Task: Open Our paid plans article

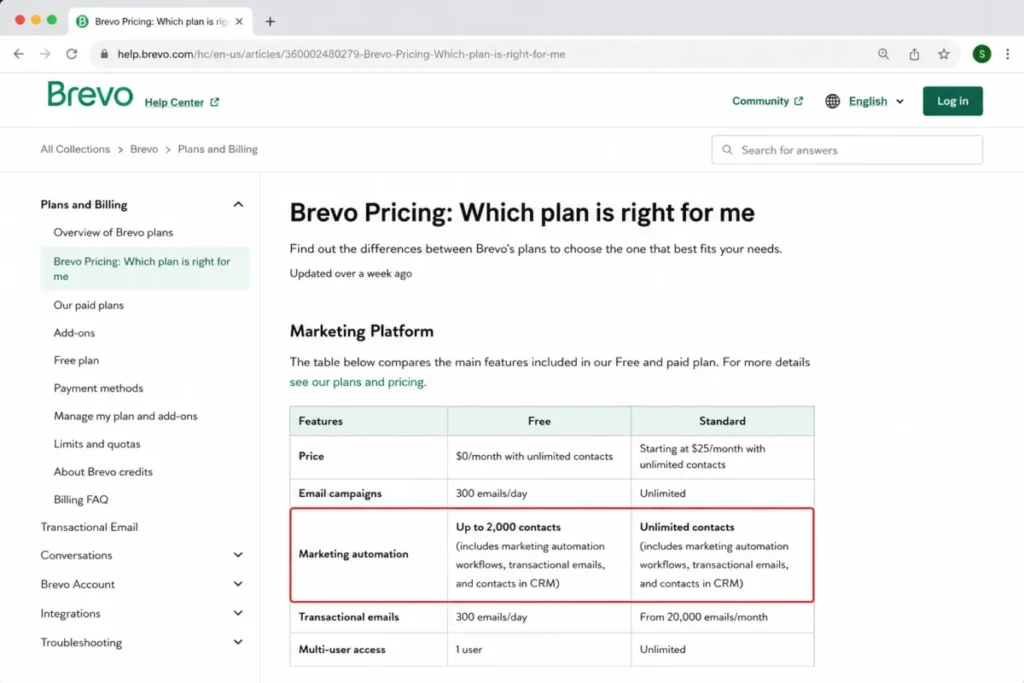Action: tap(88, 306)
